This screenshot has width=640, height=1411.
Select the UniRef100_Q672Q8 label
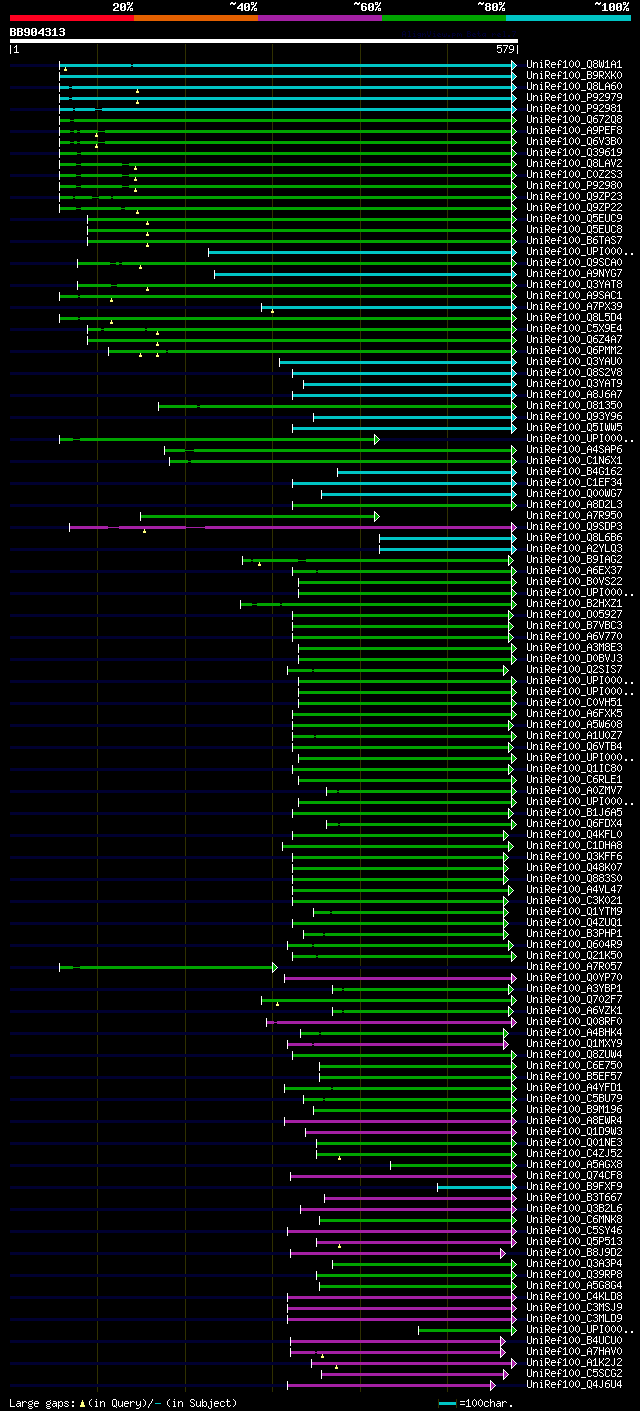[574, 120]
